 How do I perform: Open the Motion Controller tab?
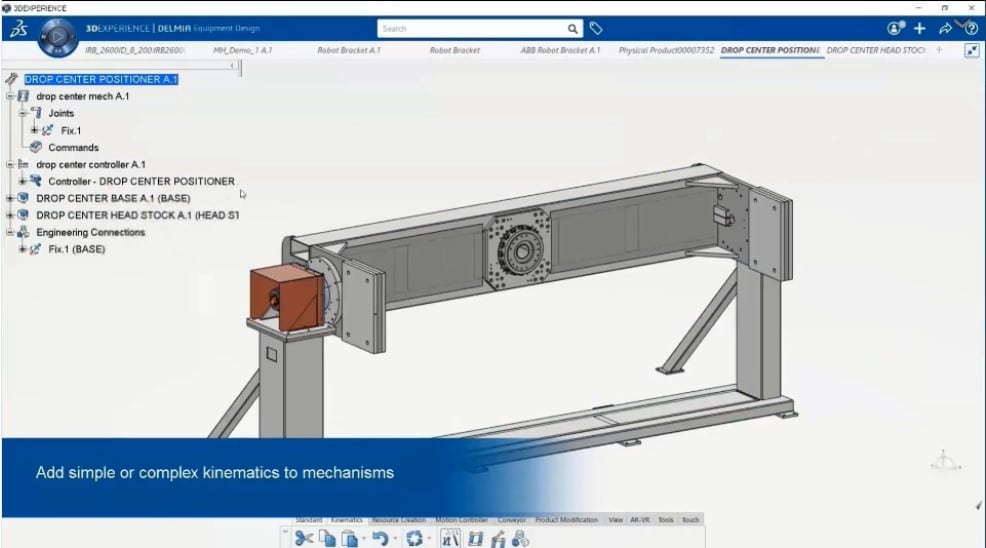[462, 520]
